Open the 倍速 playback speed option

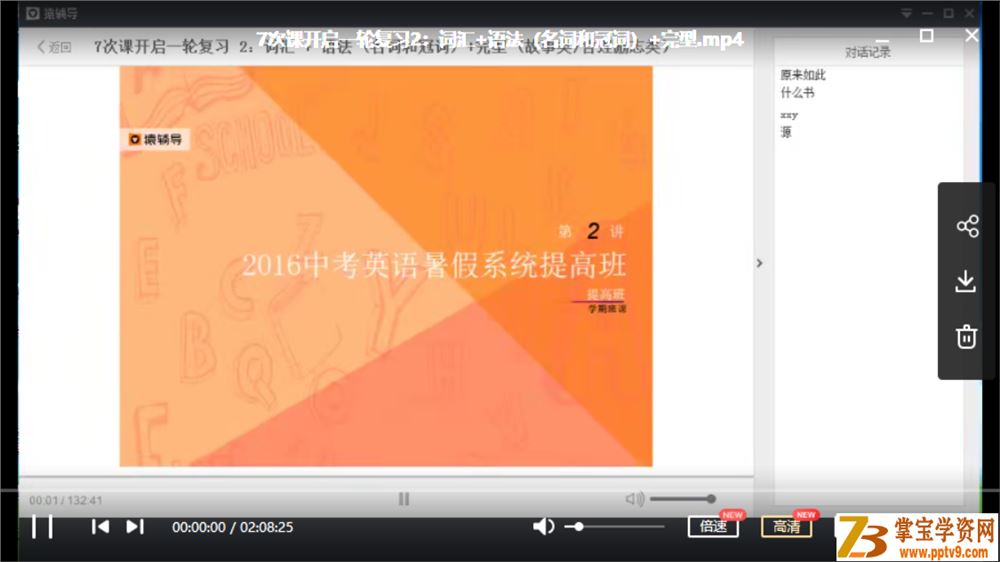point(713,527)
